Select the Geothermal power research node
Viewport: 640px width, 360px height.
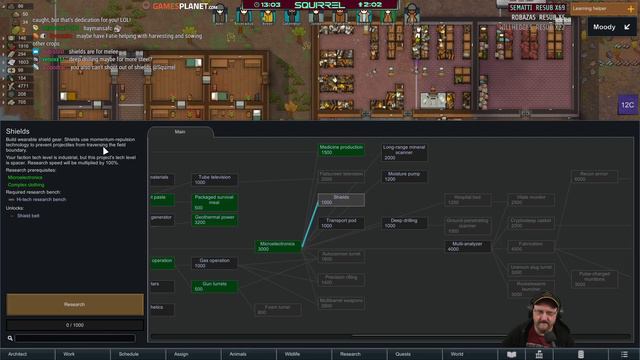click(x=215, y=220)
